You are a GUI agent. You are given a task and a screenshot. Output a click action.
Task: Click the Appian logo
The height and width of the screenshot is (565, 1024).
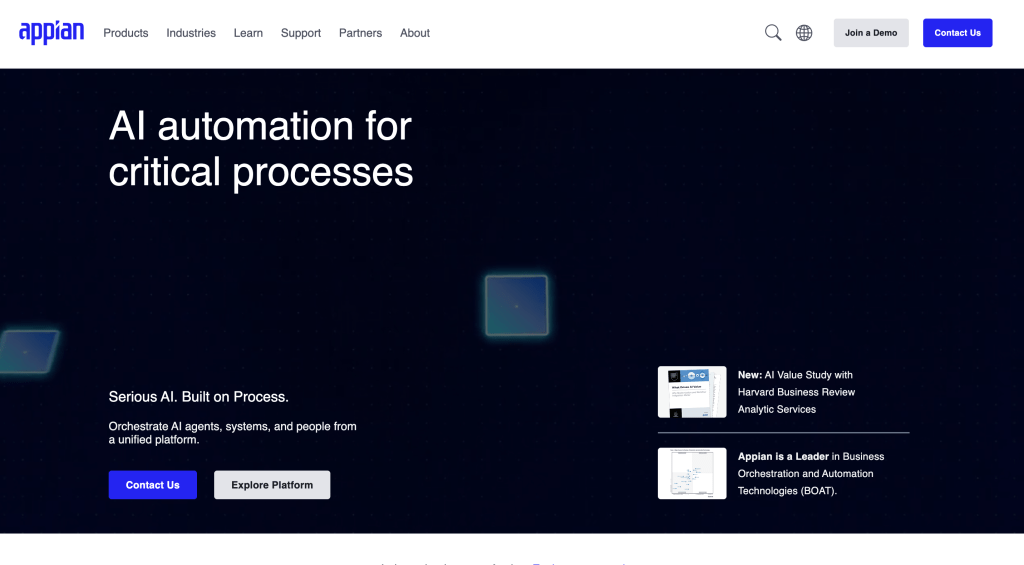tap(52, 32)
